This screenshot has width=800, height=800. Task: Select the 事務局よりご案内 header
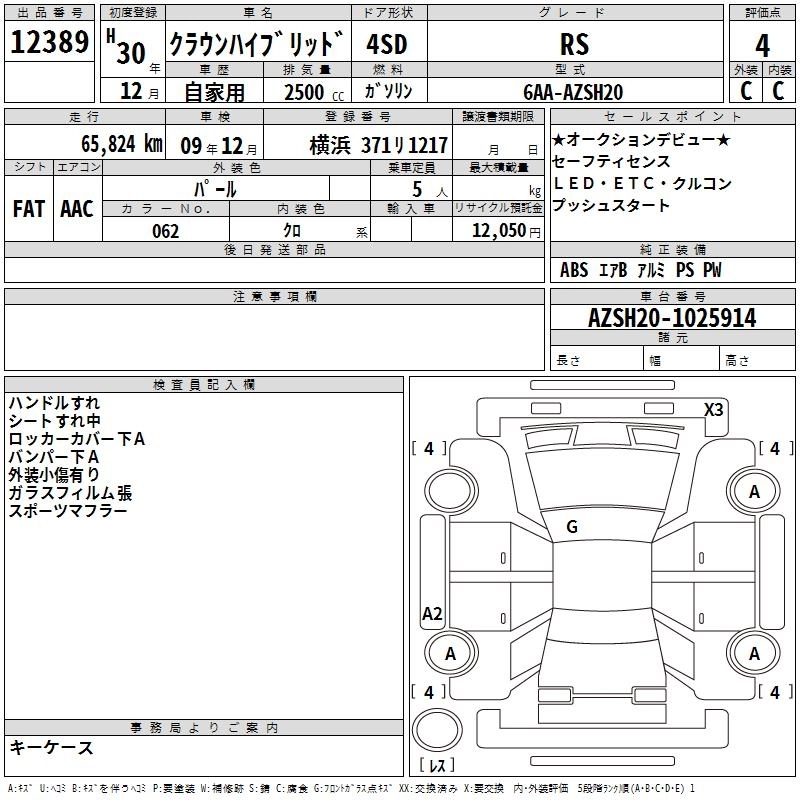204,728
